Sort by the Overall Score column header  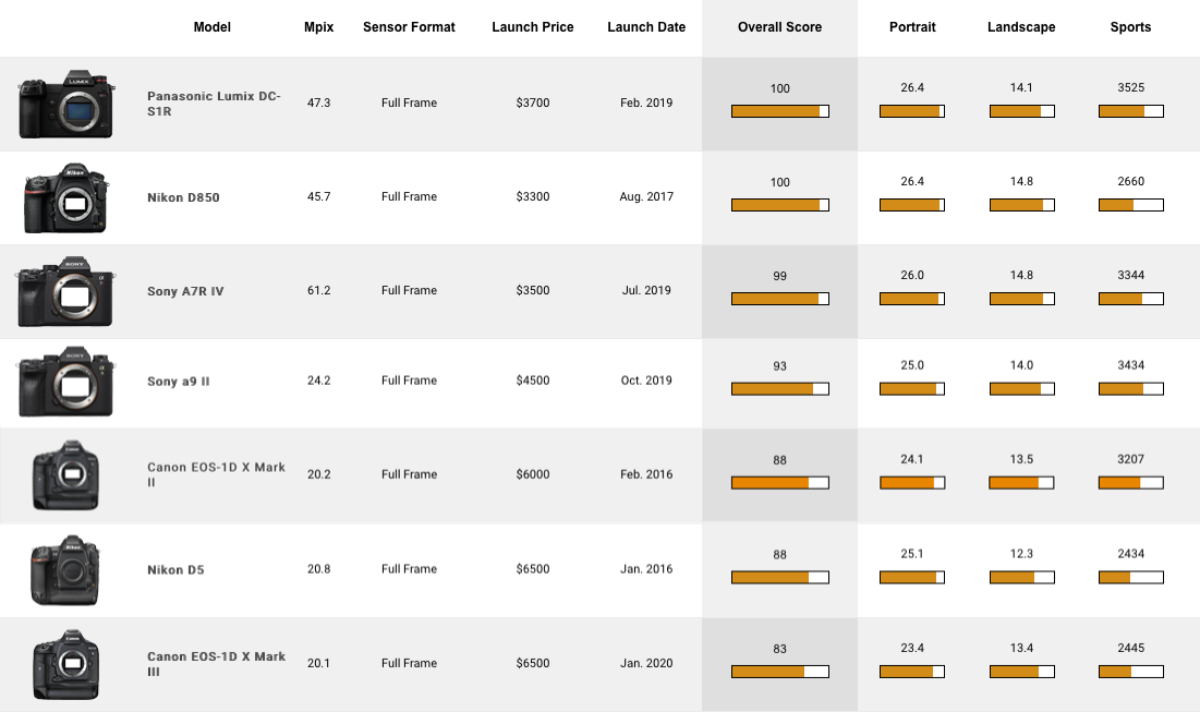tap(779, 27)
